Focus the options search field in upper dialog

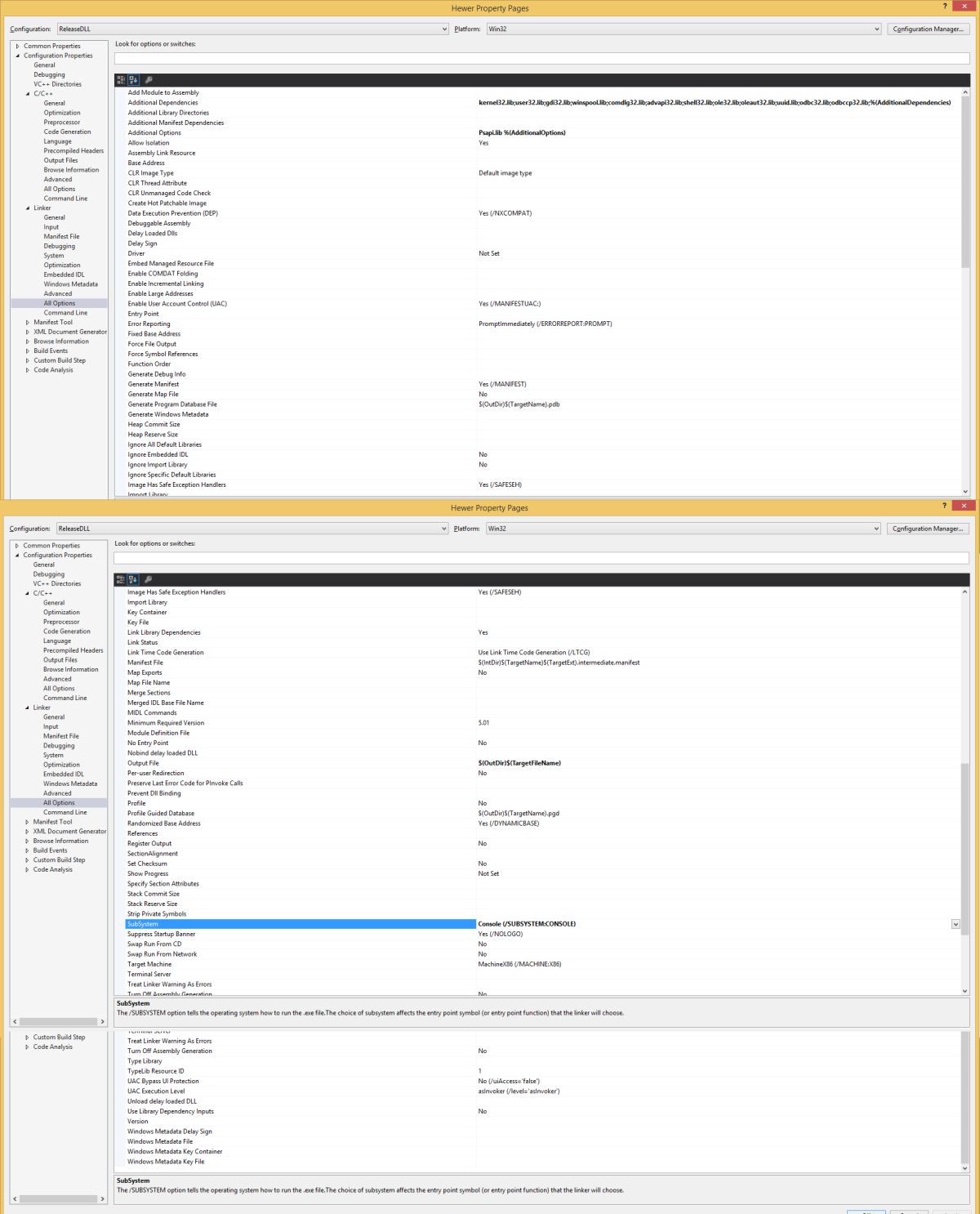(x=542, y=58)
